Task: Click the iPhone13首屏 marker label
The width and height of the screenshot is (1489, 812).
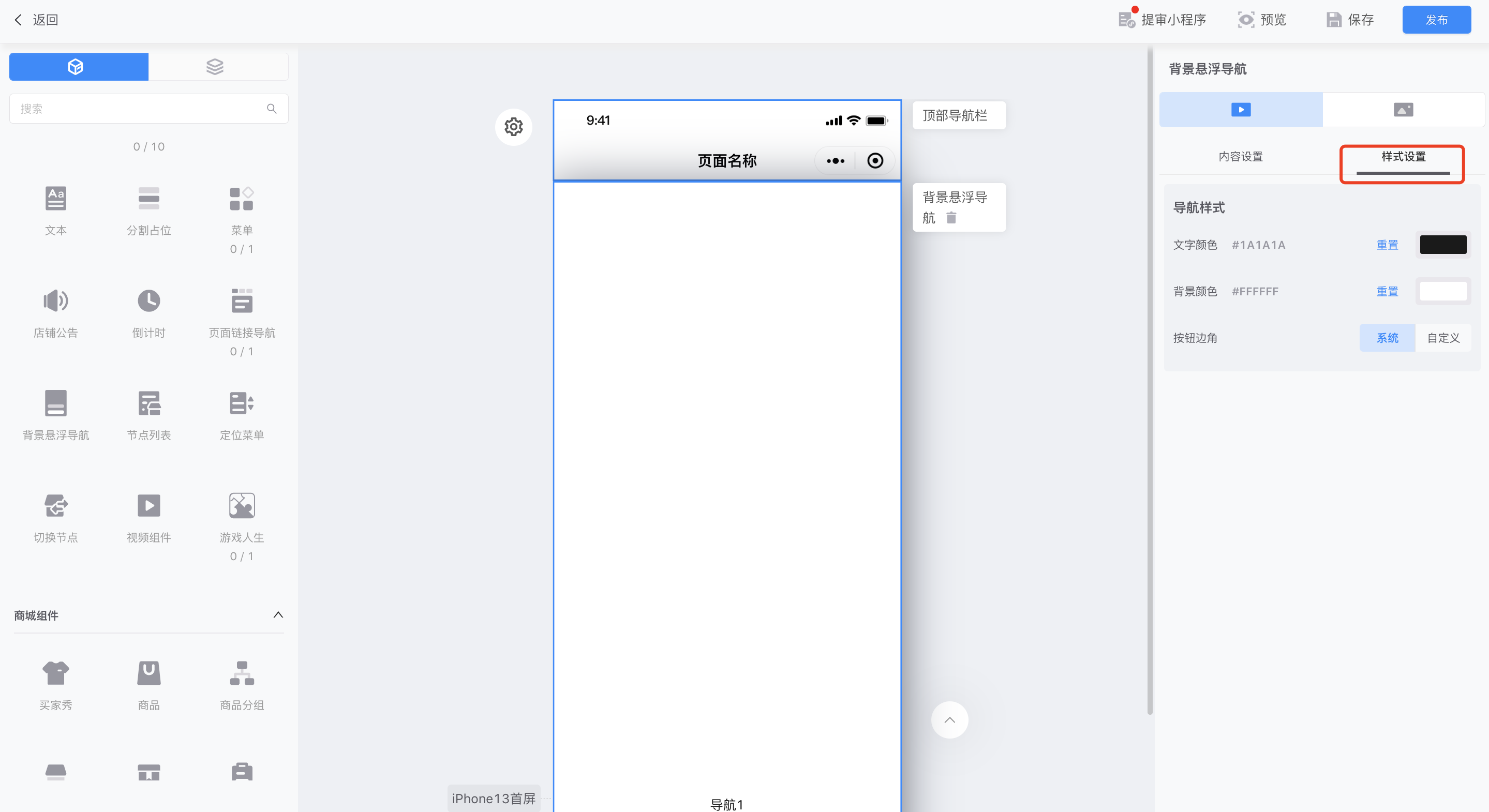Action: [x=493, y=798]
